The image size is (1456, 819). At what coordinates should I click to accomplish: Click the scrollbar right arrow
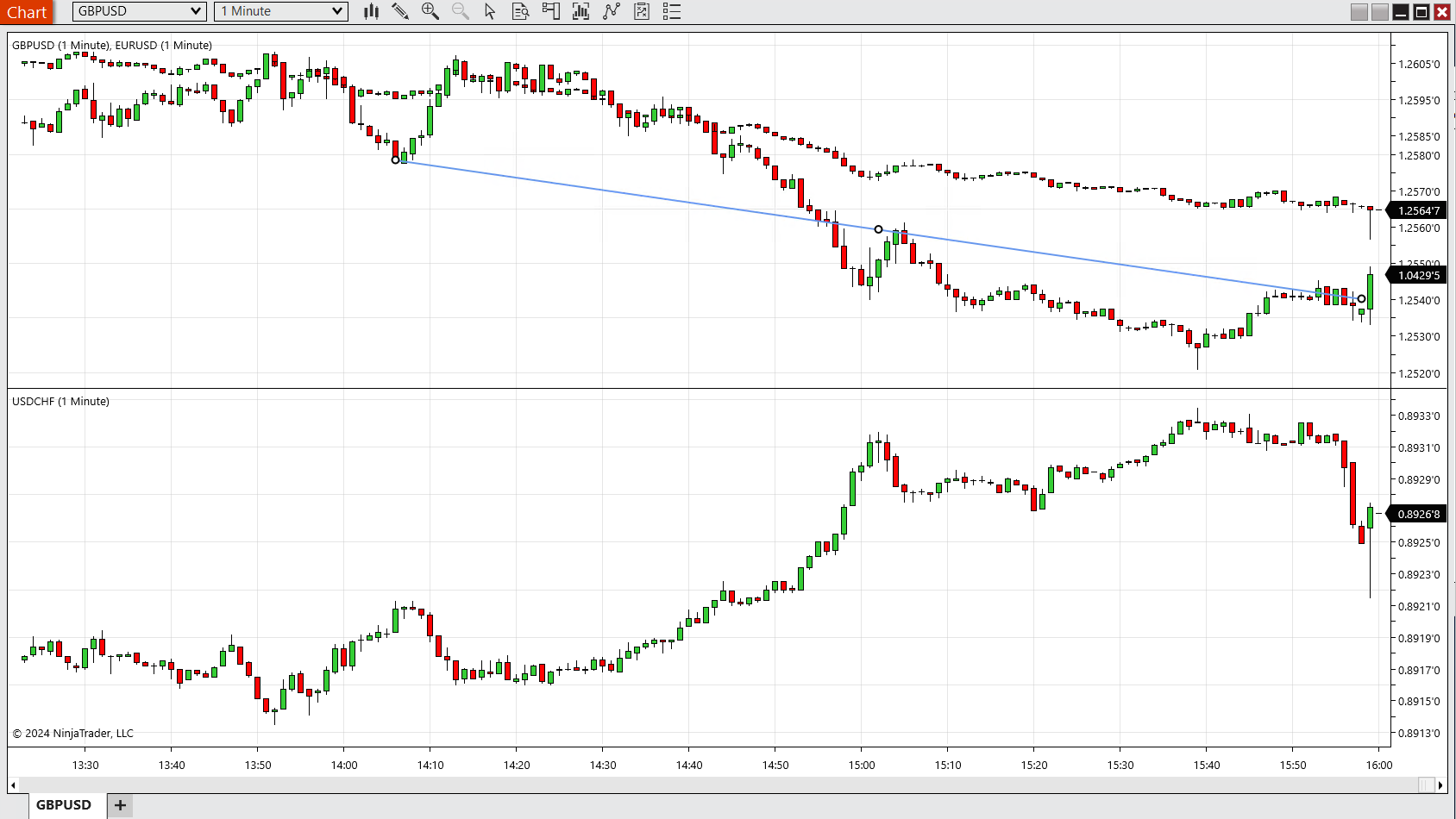(x=1442, y=785)
